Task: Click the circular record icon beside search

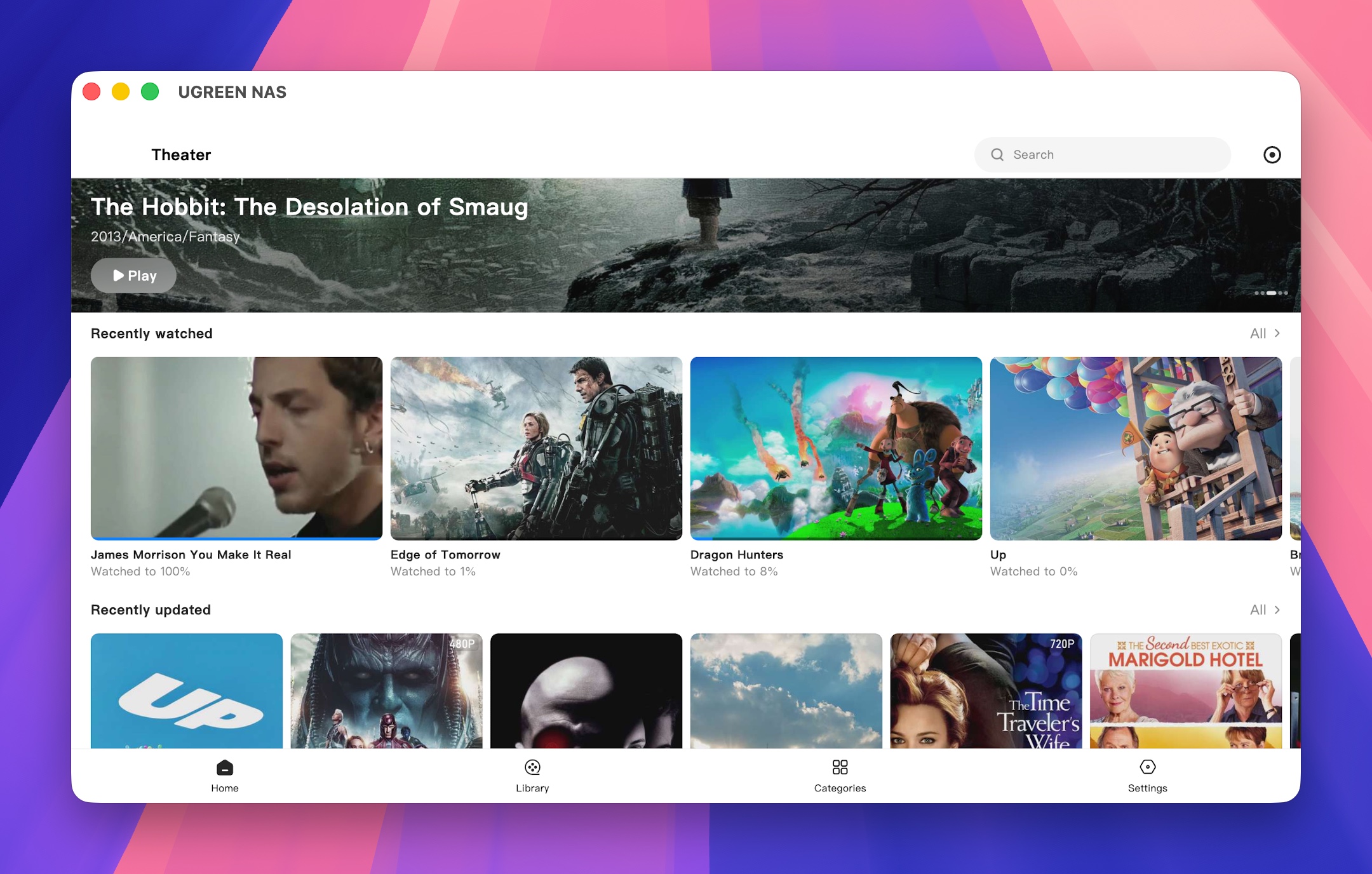Action: click(1272, 155)
